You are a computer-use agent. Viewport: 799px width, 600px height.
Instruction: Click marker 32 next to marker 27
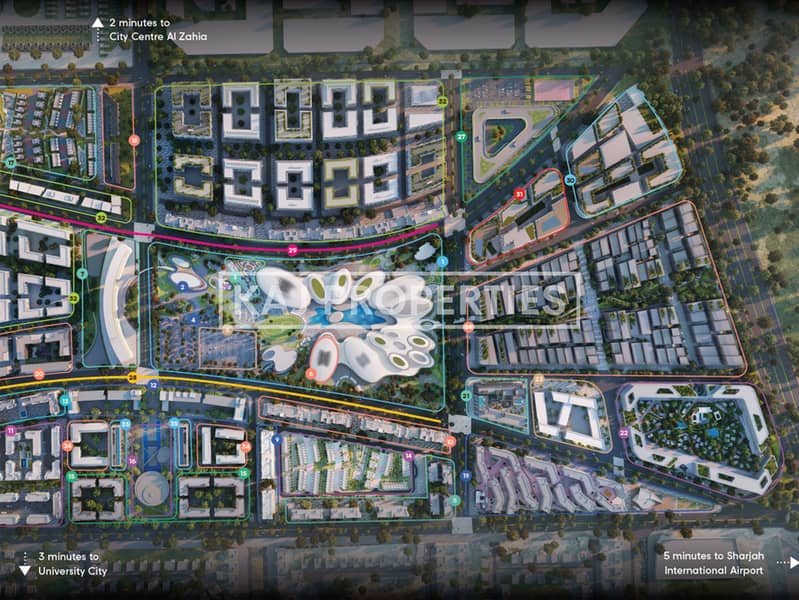tap(442, 101)
